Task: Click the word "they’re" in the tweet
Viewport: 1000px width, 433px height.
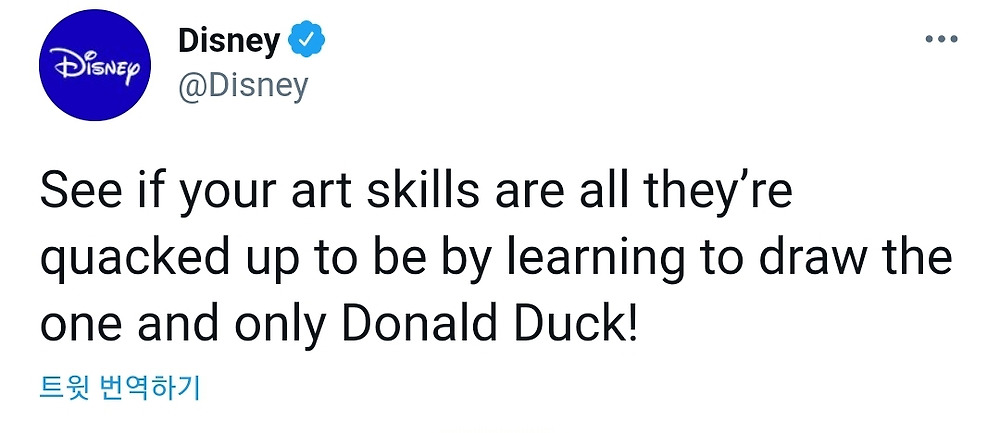Action: 730,191
